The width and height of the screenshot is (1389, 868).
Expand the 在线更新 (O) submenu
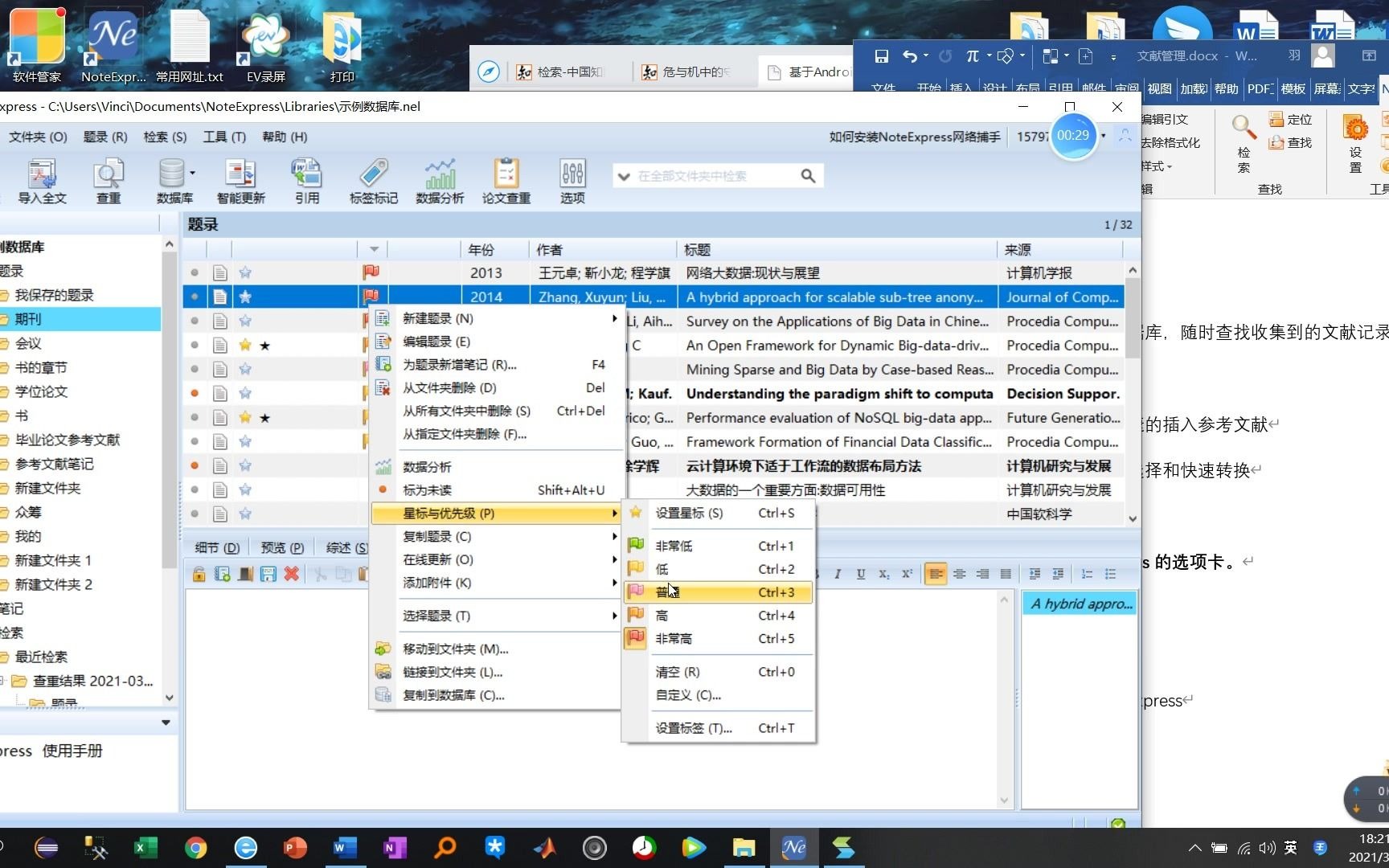click(496, 559)
